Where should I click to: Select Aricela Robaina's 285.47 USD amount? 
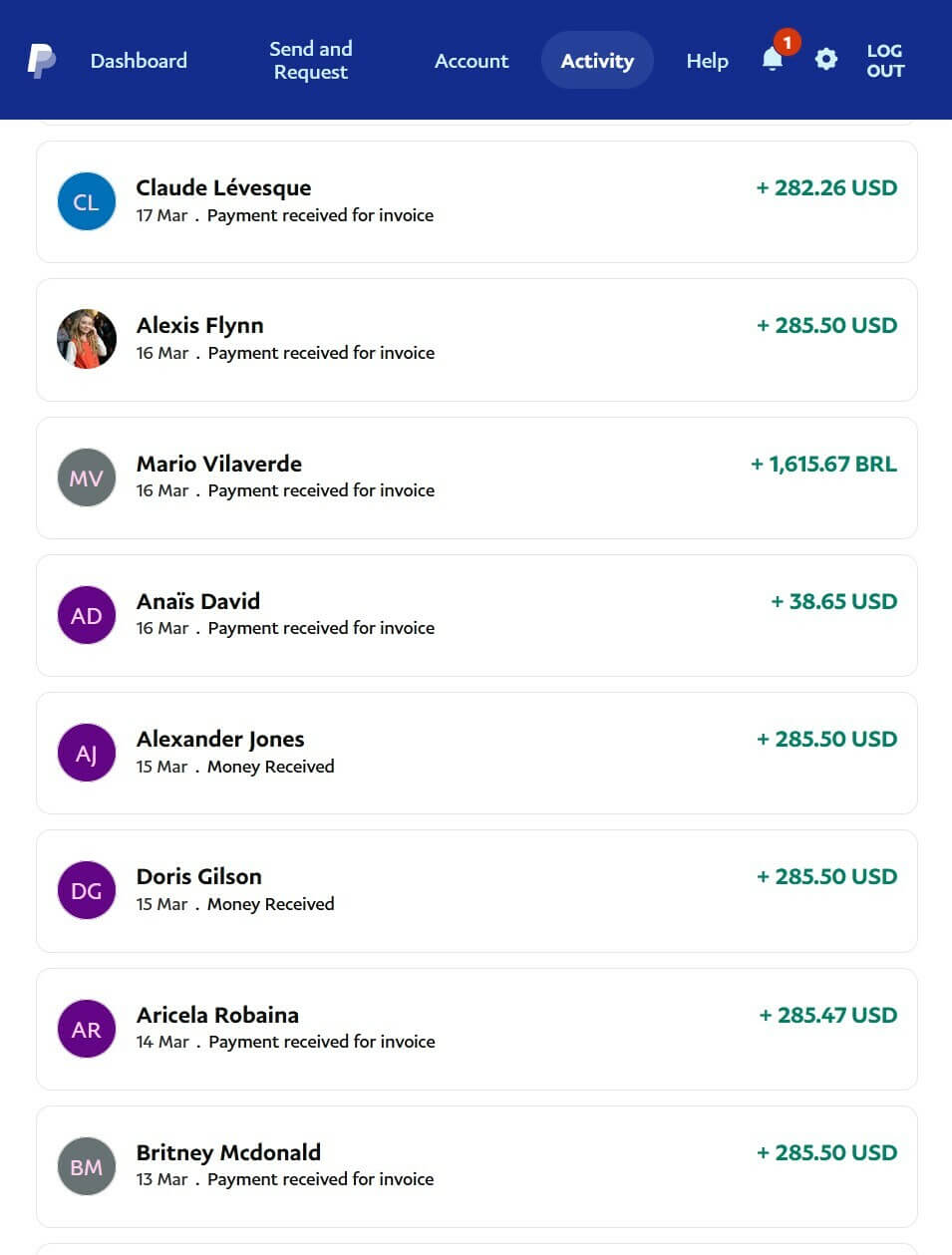pos(827,1015)
